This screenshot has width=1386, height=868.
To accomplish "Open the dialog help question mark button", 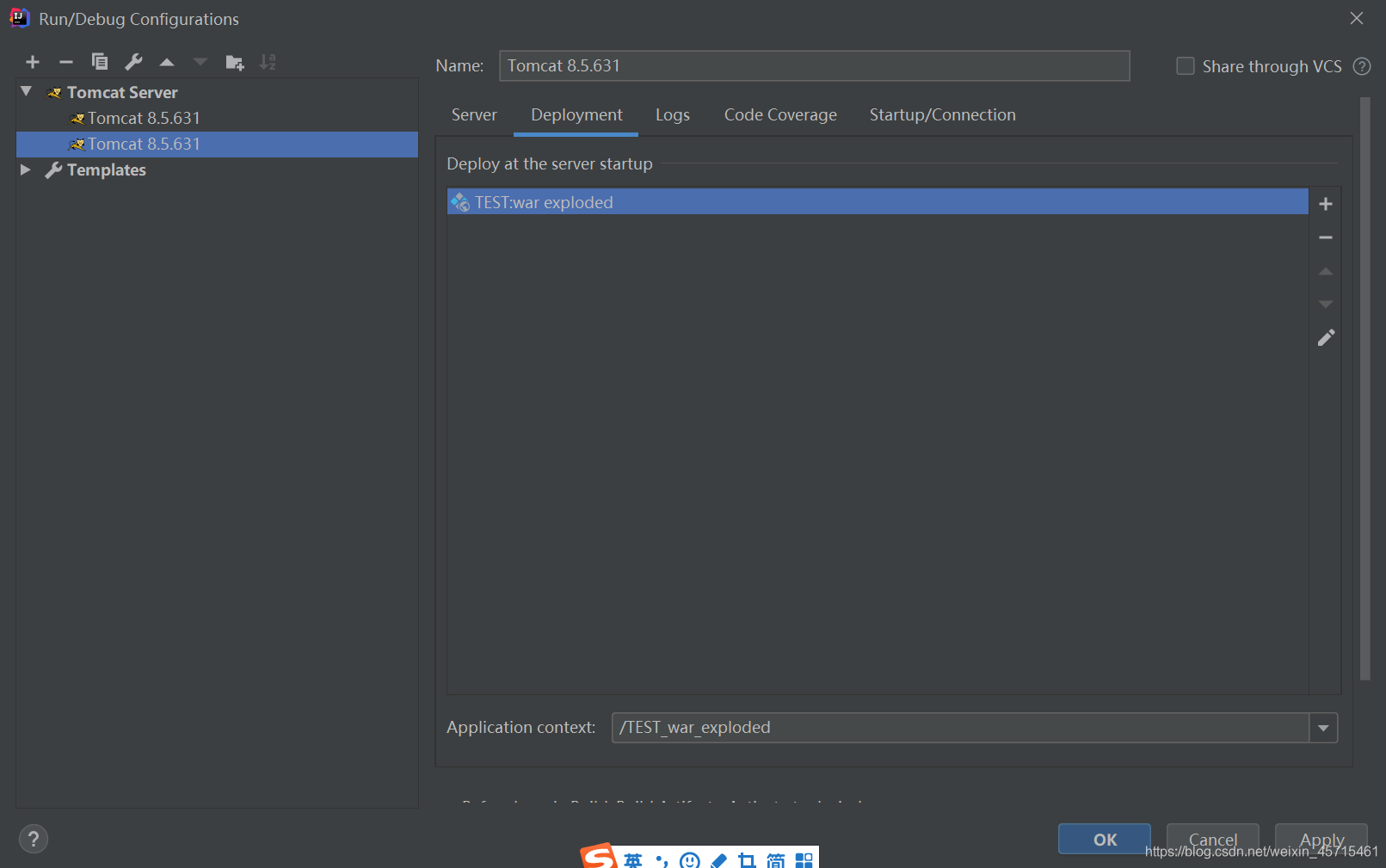I will tap(34, 839).
